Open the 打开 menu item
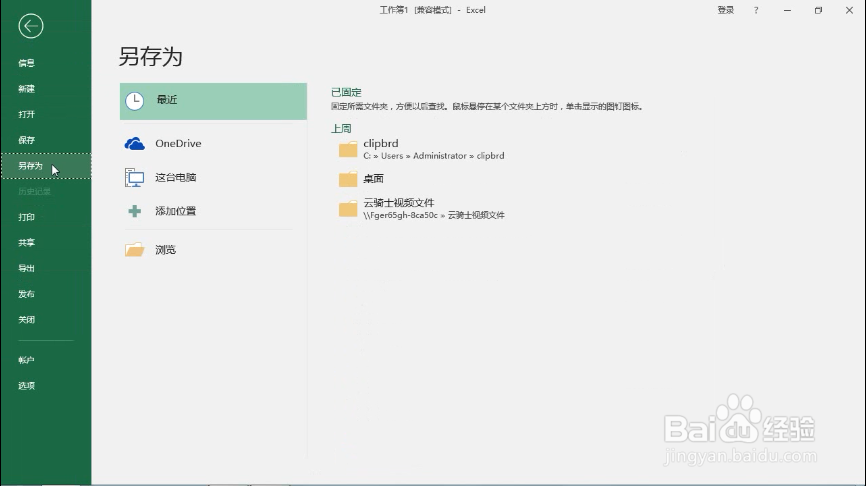The image size is (866, 486). 27,114
